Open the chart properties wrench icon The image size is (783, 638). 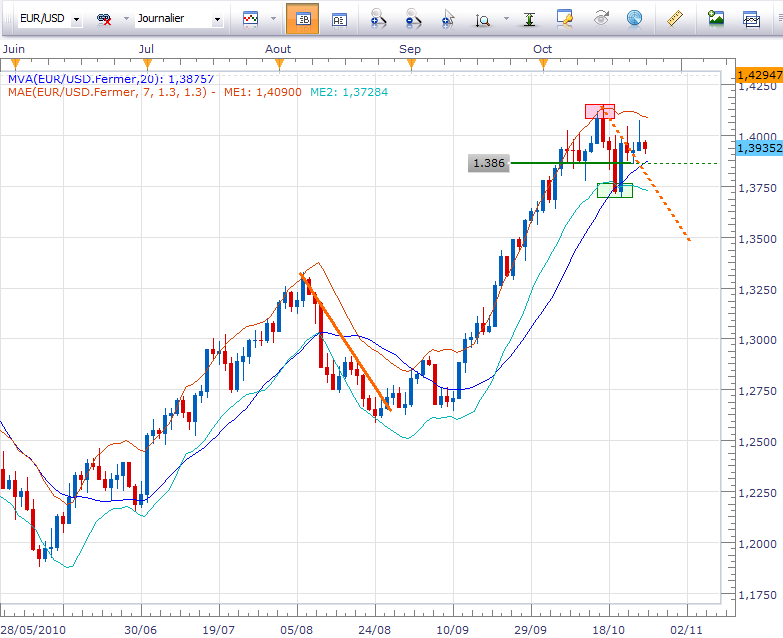pyautogui.click(x=565, y=18)
